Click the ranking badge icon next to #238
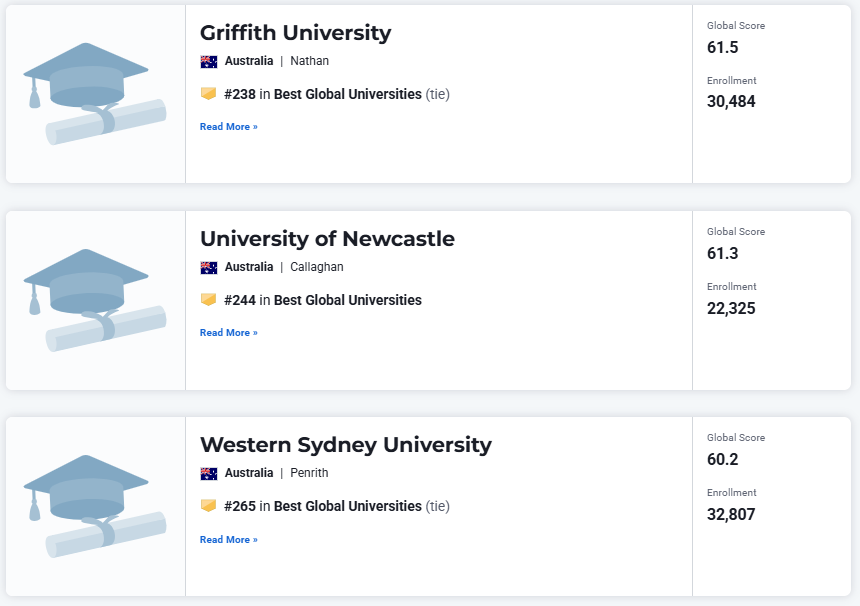This screenshot has height=606, width=860. (208, 94)
